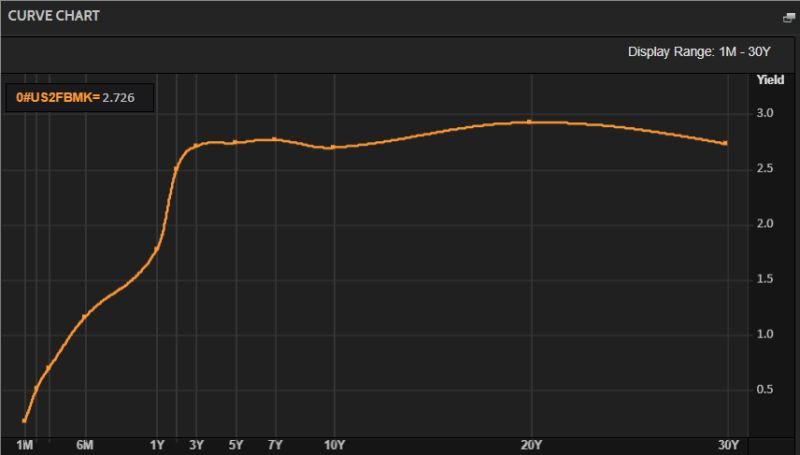Click the 1.5 yield axis value
800x455 pixels.
765,279
